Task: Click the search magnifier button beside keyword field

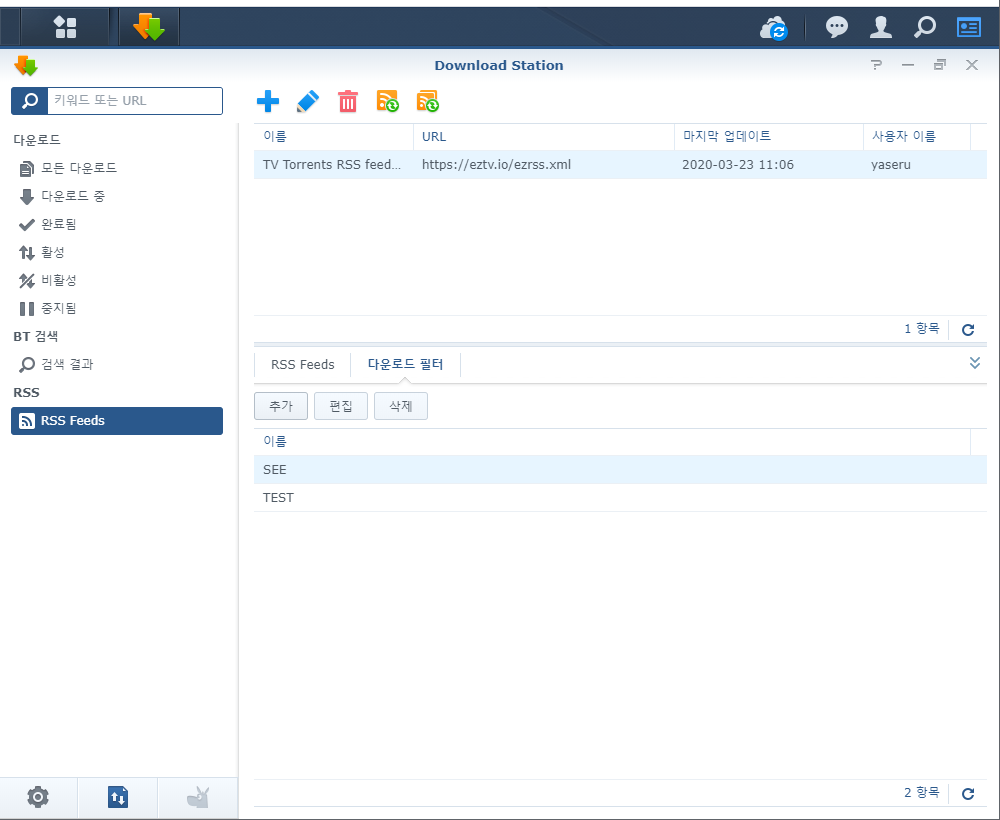Action: point(29,101)
